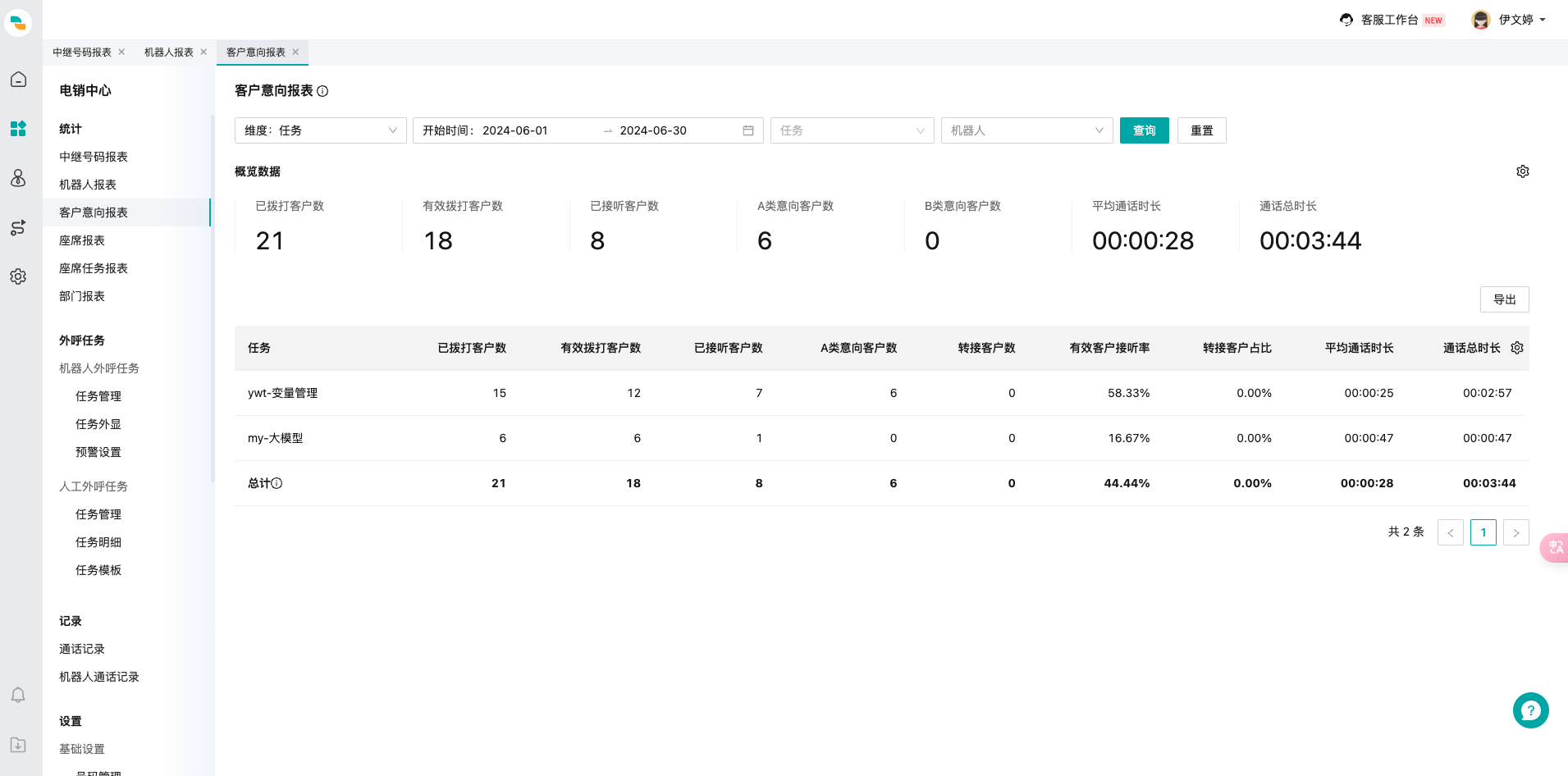The height and width of the screenshot is (776, 1568).
Task: Open 任务明细 under manual outbound tasks
Action: click(x=98, y=542)
